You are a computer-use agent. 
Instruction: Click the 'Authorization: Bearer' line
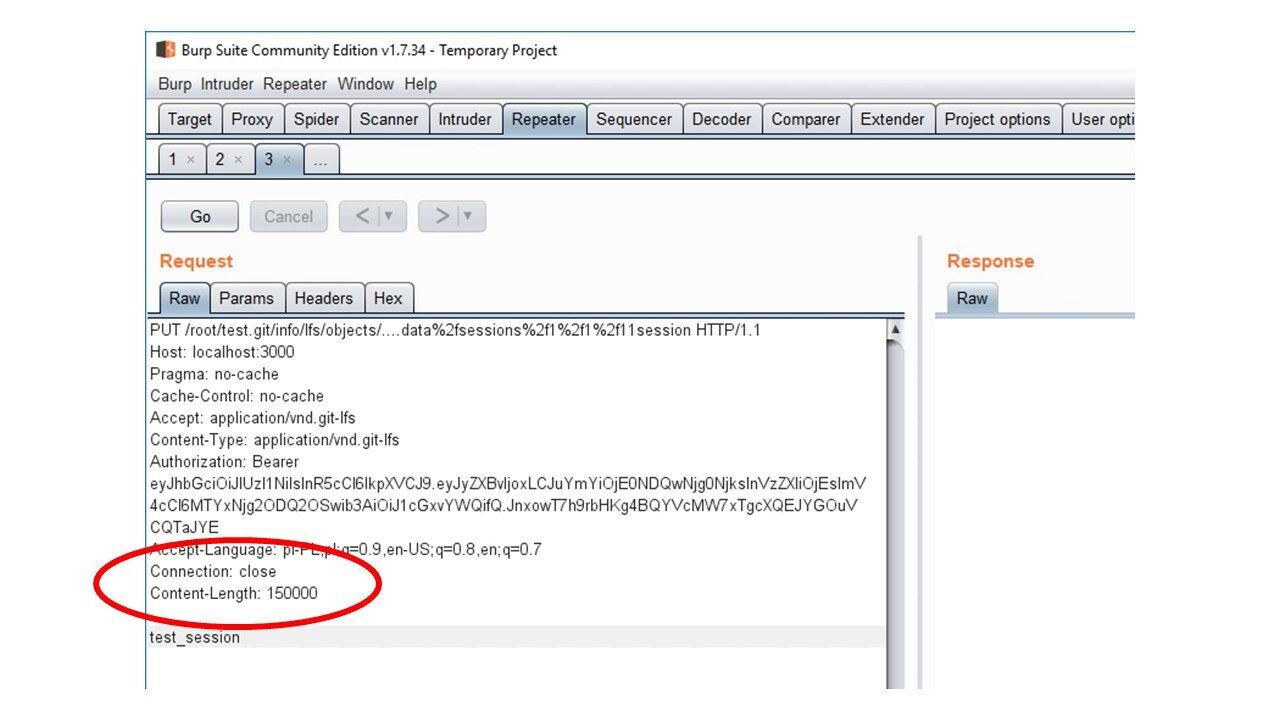(224, 462)
